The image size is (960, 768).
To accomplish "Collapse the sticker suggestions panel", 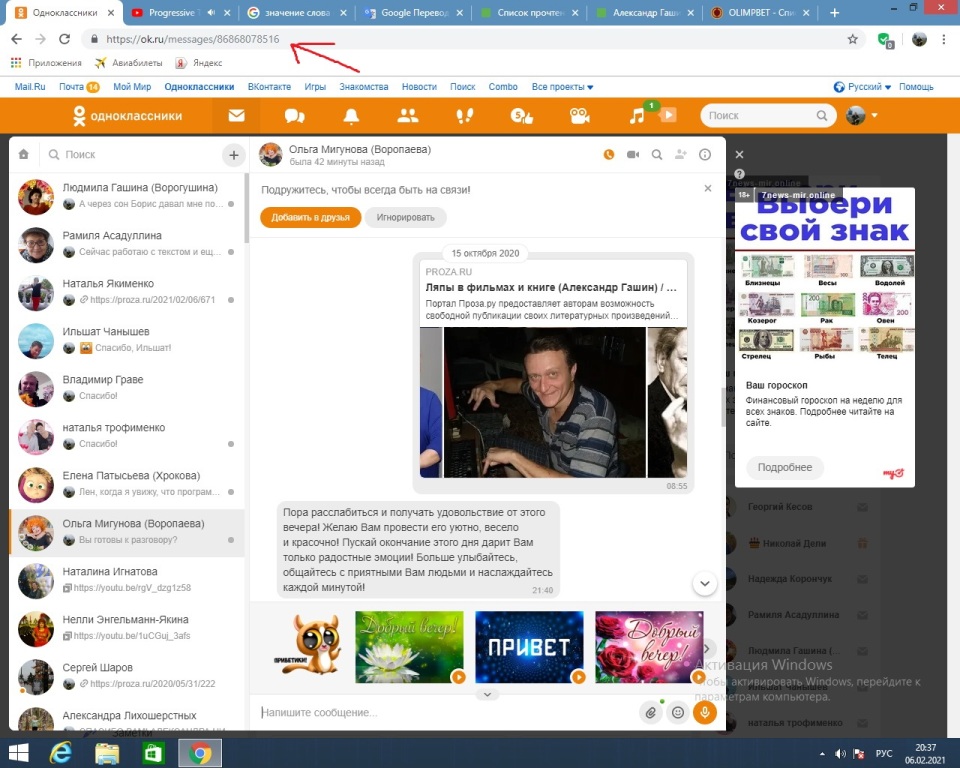I will 487,695.
